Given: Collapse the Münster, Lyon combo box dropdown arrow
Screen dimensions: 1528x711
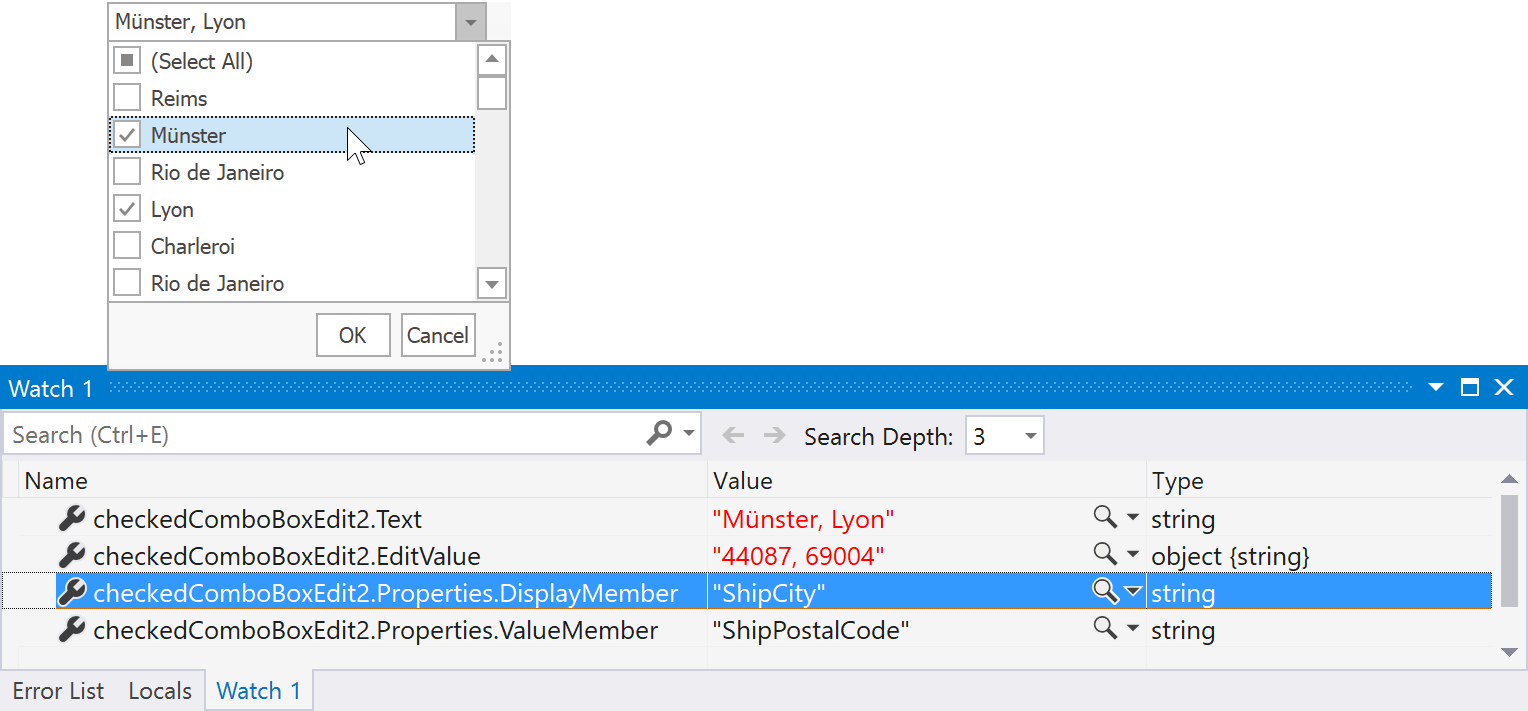Looking at the screenshot, I should (471, 22).
